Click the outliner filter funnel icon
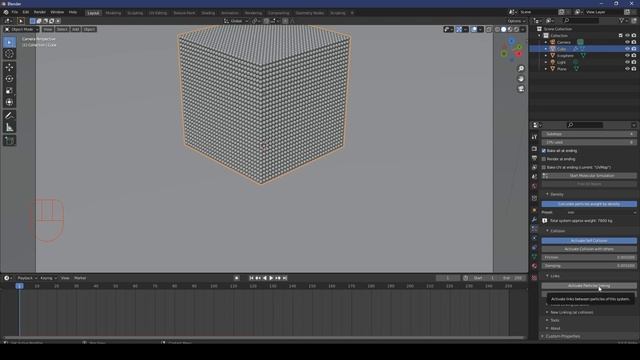Viewport: 640px width, 360px height. (622, 20)
